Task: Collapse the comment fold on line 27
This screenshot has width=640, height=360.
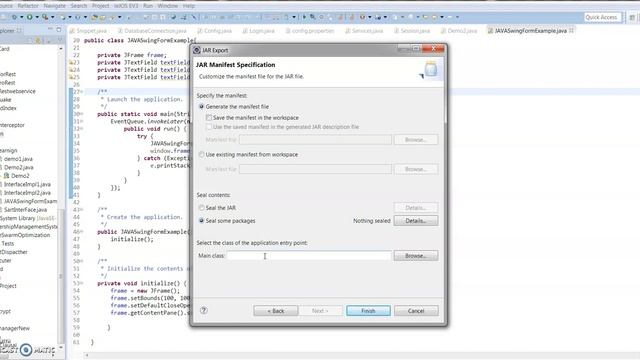Action: point(81,92)
